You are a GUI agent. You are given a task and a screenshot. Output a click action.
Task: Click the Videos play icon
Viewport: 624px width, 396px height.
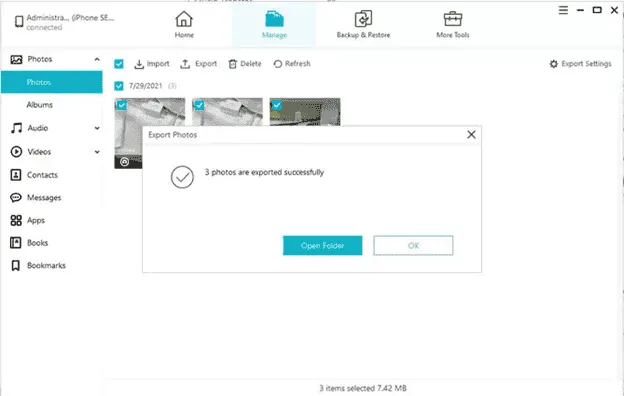point(16,152)
